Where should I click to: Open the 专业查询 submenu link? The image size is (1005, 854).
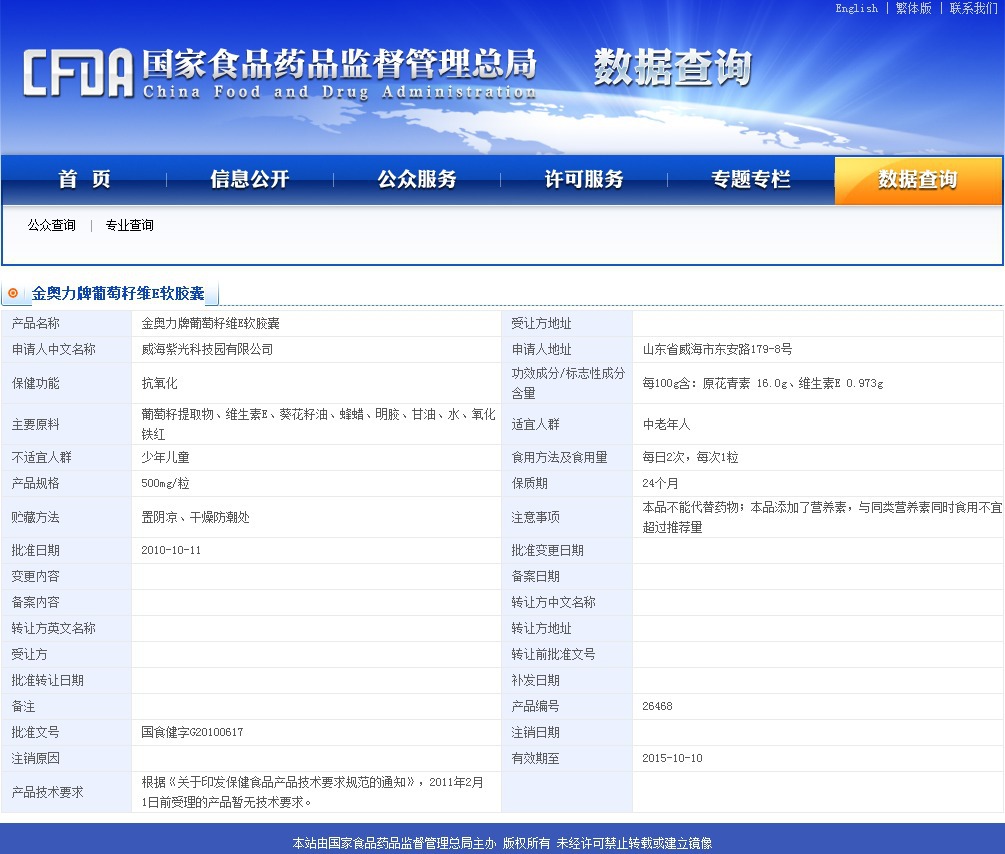pyautogui.click(x=129, y=225)
